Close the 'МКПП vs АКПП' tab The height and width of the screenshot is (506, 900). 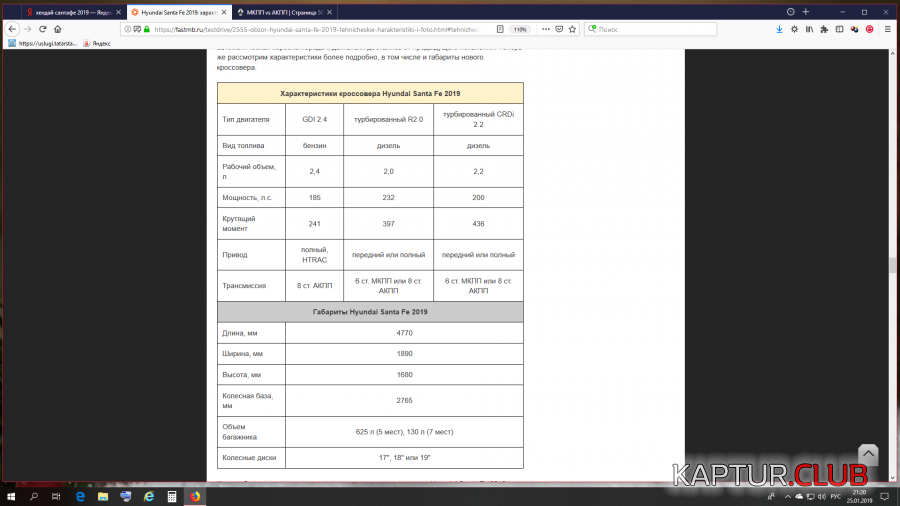pyautogui.click(x=329, y=12)
